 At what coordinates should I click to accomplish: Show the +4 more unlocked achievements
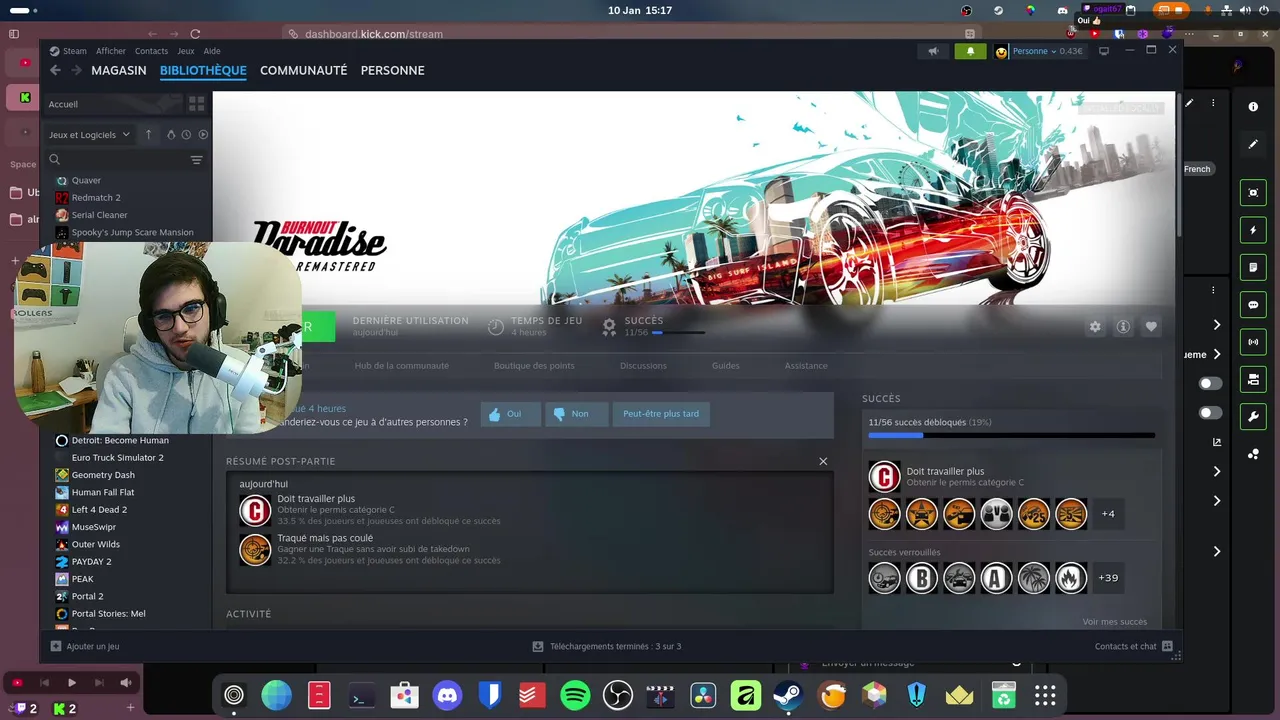point(1108,514)
